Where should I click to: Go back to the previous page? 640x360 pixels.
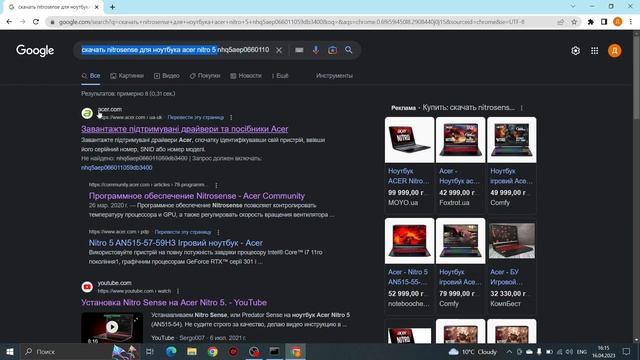point(9,22)
